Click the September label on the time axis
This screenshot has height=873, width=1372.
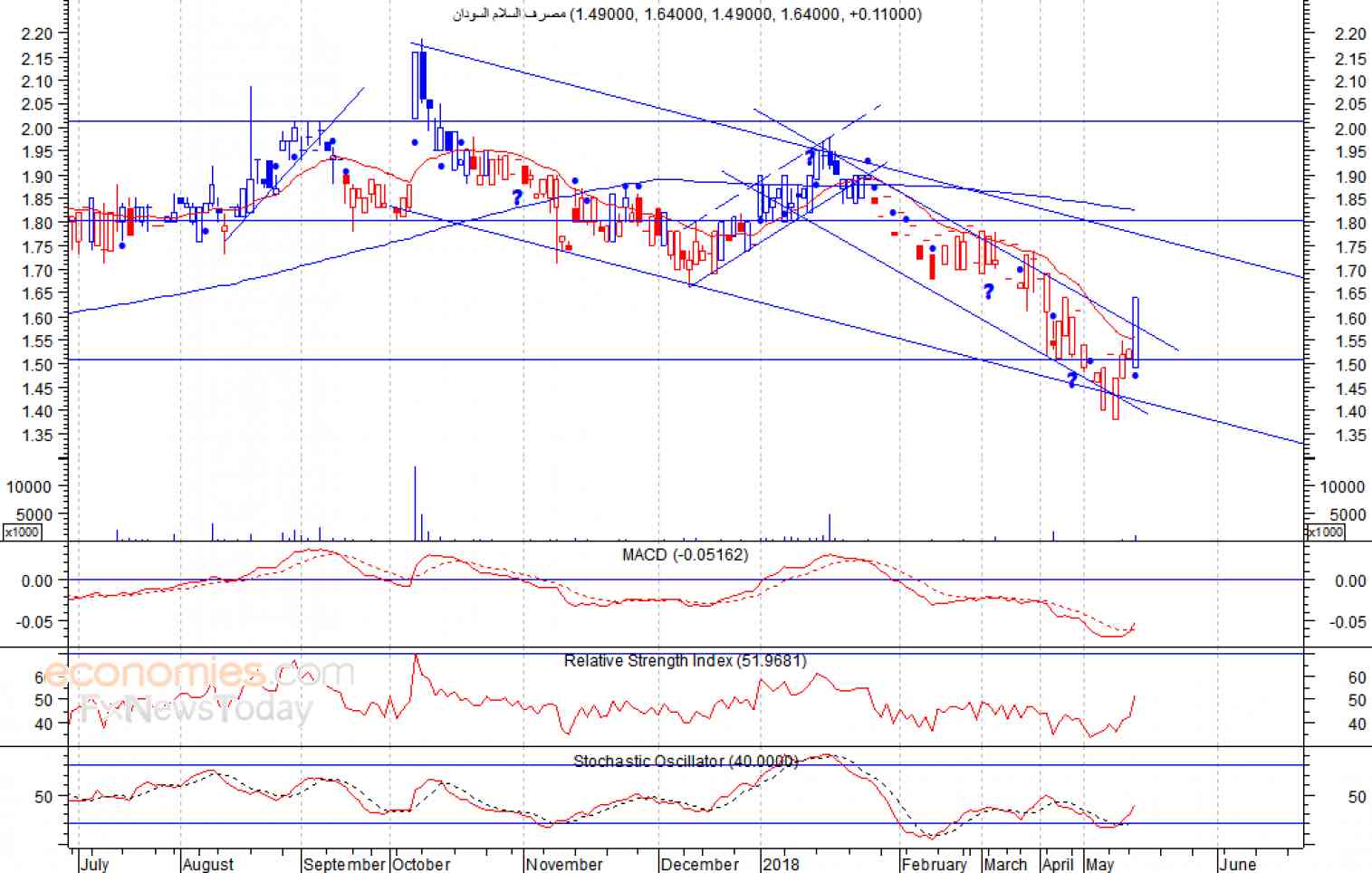pos(344,864)
